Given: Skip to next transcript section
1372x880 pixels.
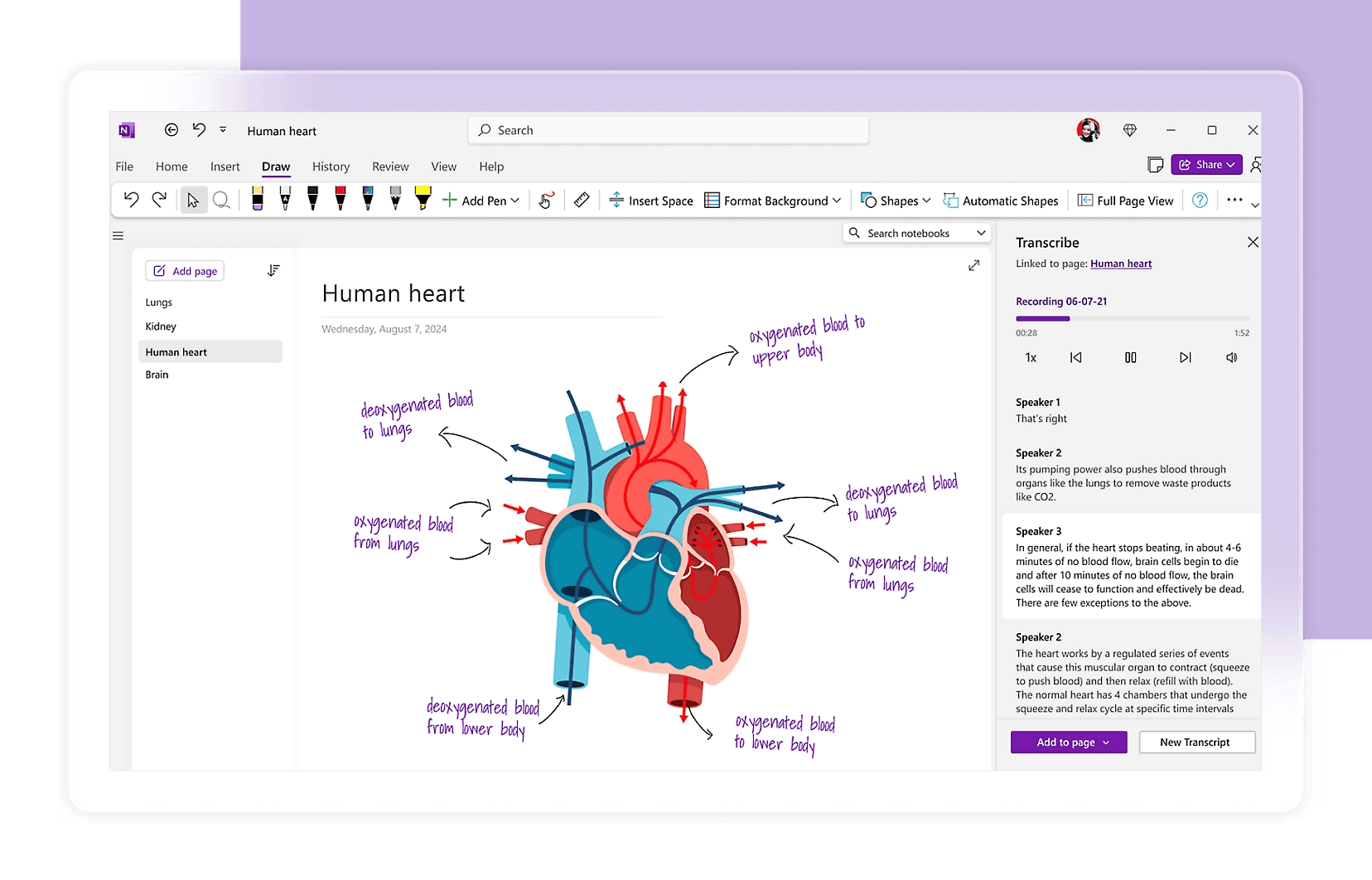Looking at the screenshot, I should (1186, 358).
